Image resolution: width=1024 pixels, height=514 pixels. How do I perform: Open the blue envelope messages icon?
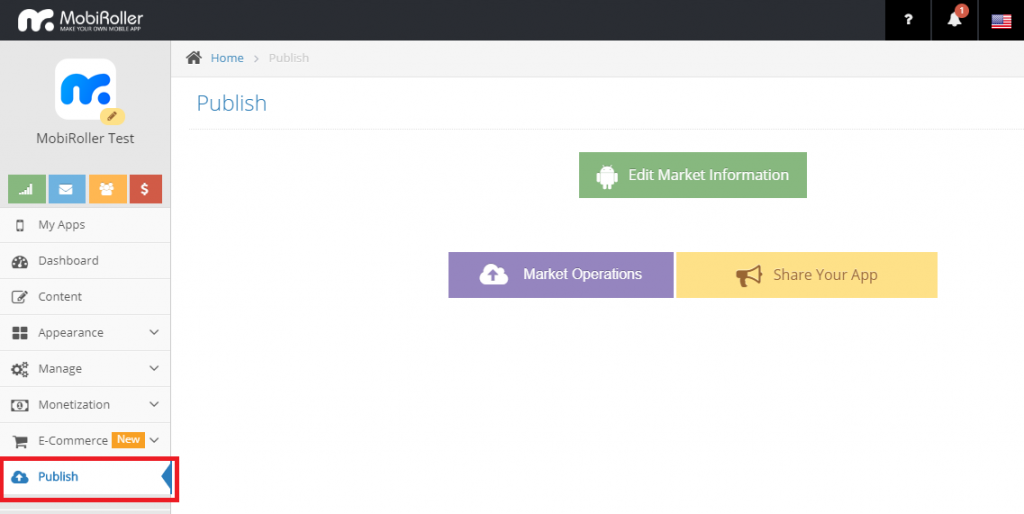coord(66,188)
